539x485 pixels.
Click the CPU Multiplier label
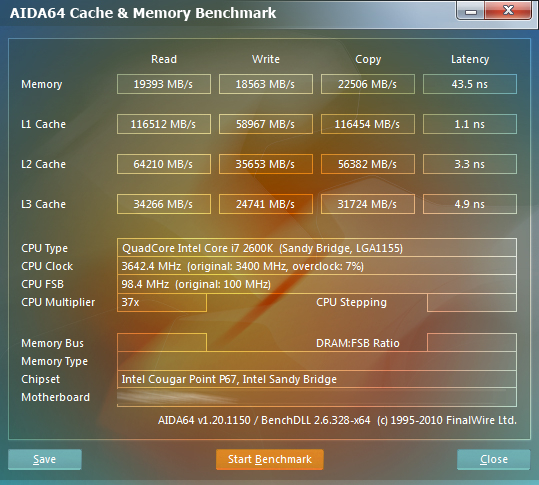tap(58, 303)
